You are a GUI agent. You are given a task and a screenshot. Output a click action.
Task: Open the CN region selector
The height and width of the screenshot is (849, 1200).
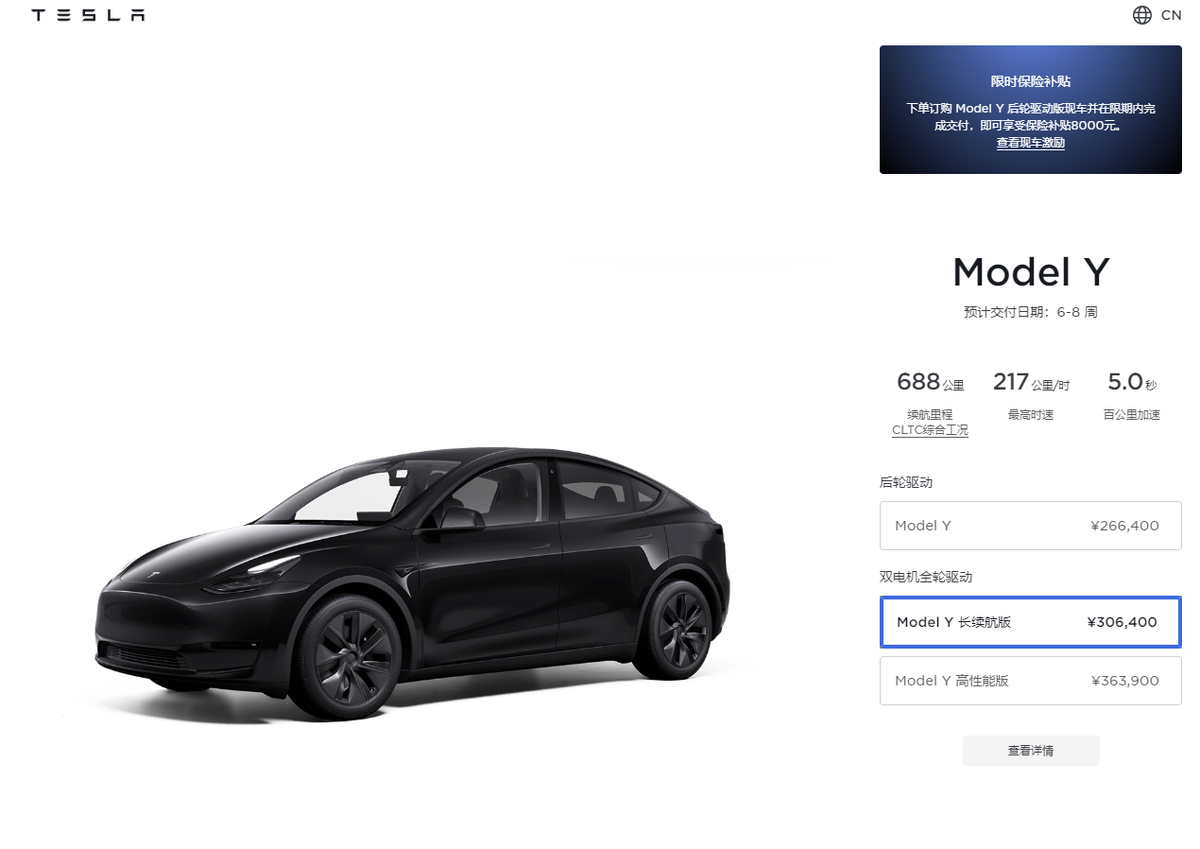[x=1171, y=15]
